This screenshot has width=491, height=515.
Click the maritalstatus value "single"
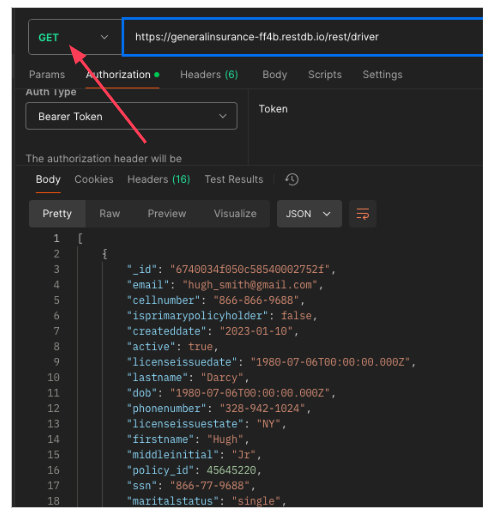pyautogui.click(x=256, y=501)
